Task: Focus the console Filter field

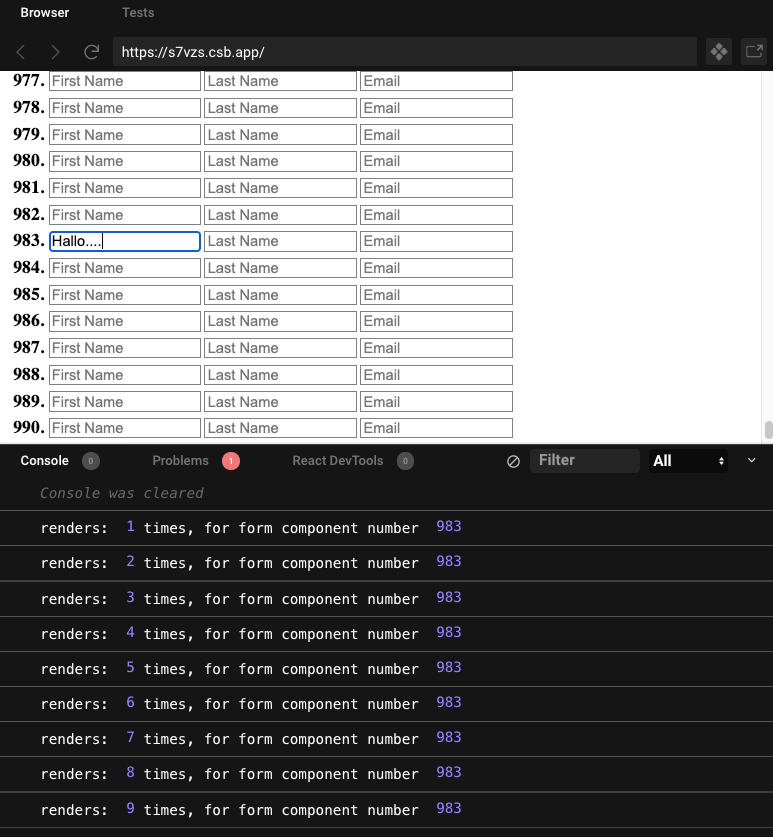Action: [585, 461]
